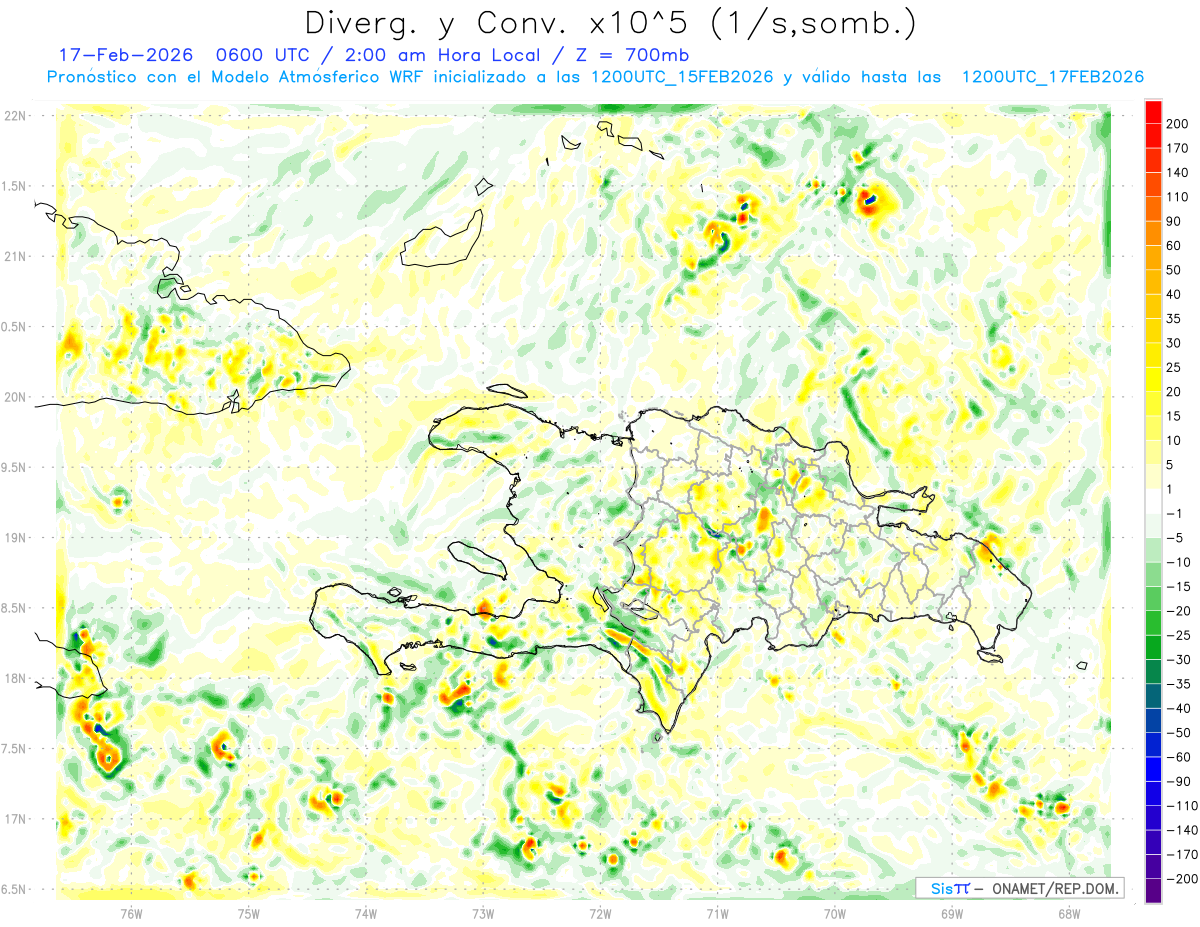
Task: Click the latitude axis label "20N"
Action: (x=15, y=397)
